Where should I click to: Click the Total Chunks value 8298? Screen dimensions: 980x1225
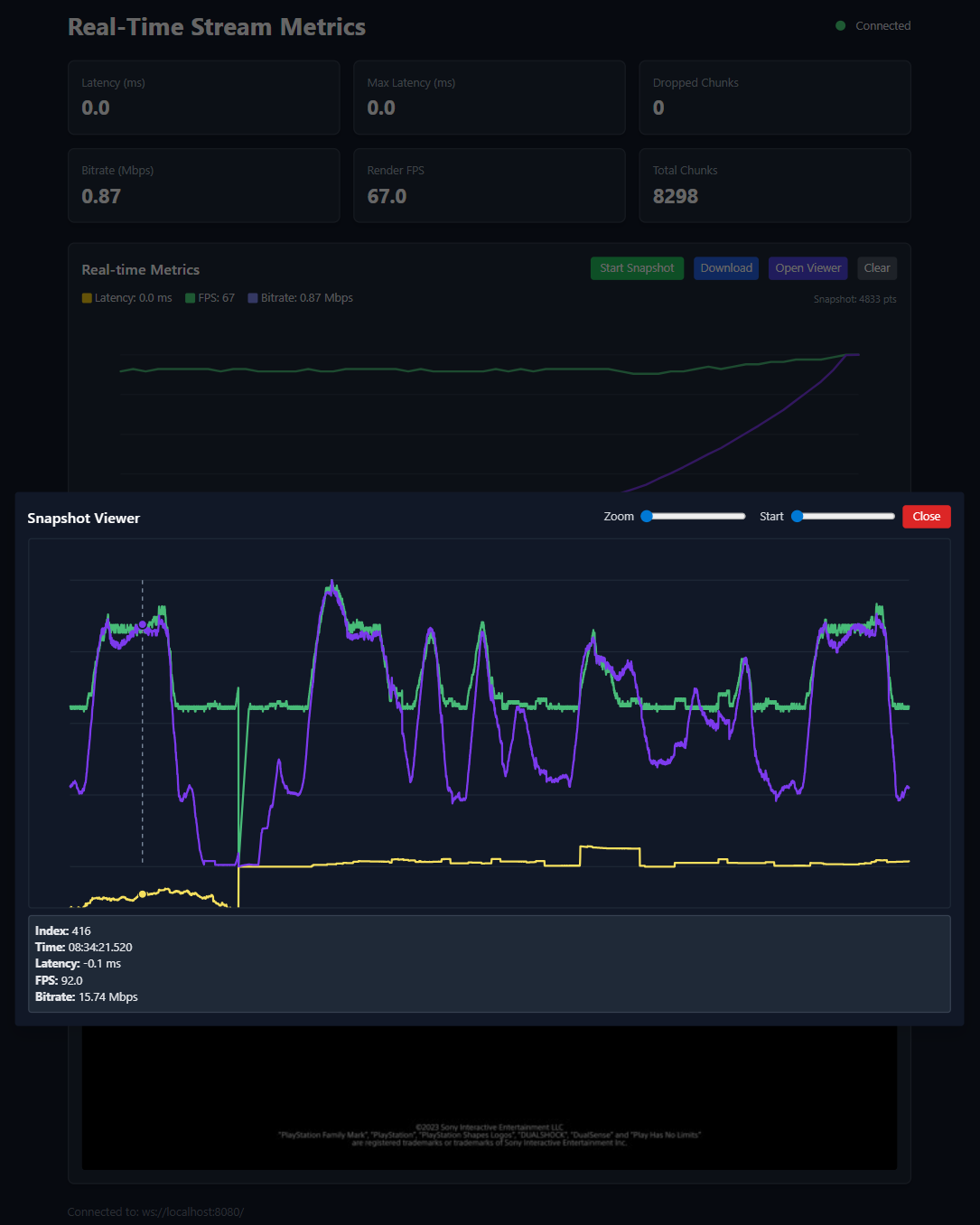(676, 196)
